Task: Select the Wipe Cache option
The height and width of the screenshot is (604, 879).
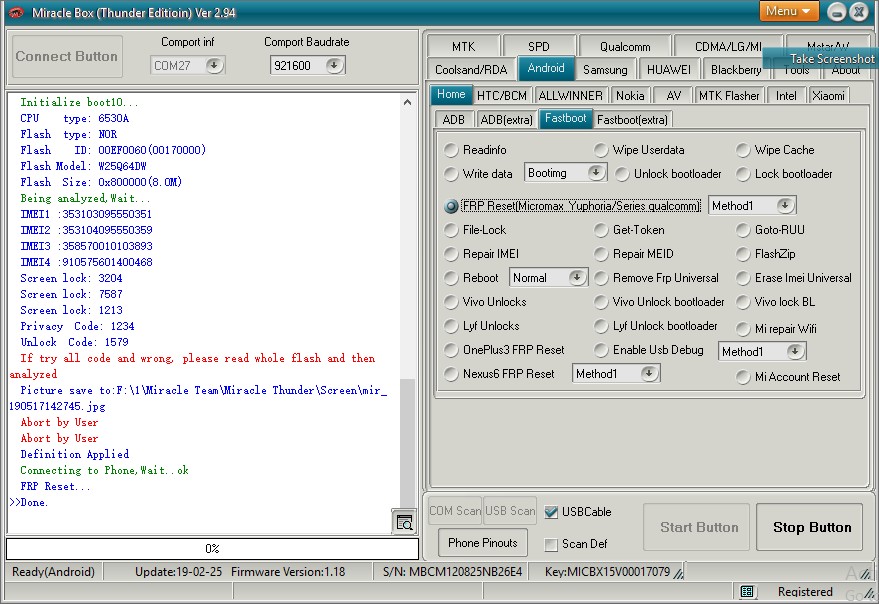Action: point(775,150)
